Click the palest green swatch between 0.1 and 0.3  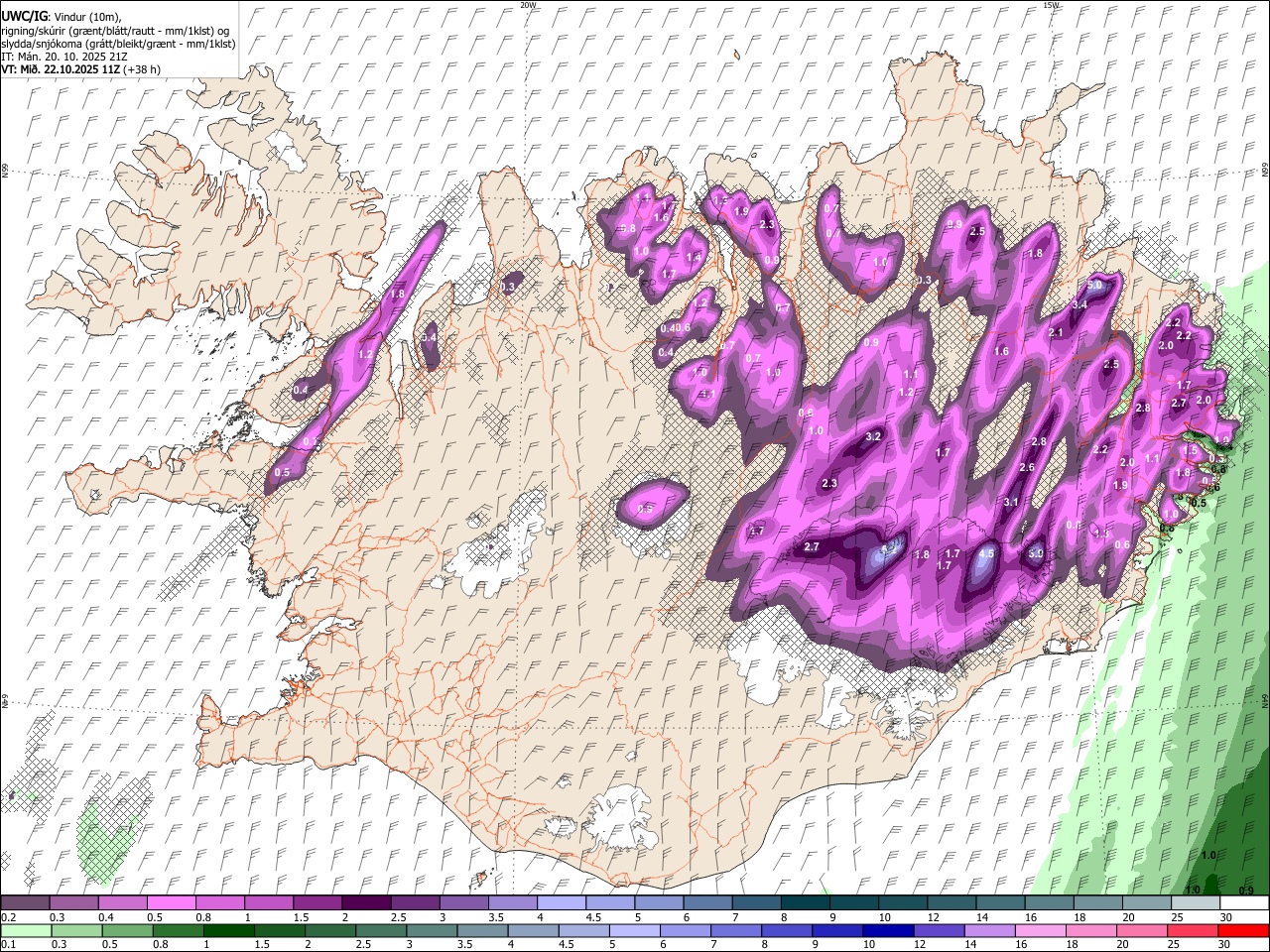click(x=27, y=930)
